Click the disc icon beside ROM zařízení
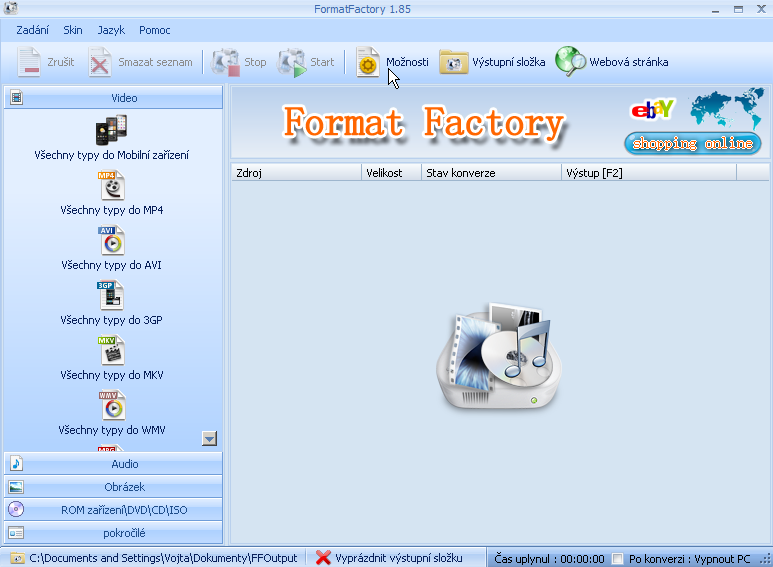The height and width of the screenshot is (567, 773). (16, 509)
